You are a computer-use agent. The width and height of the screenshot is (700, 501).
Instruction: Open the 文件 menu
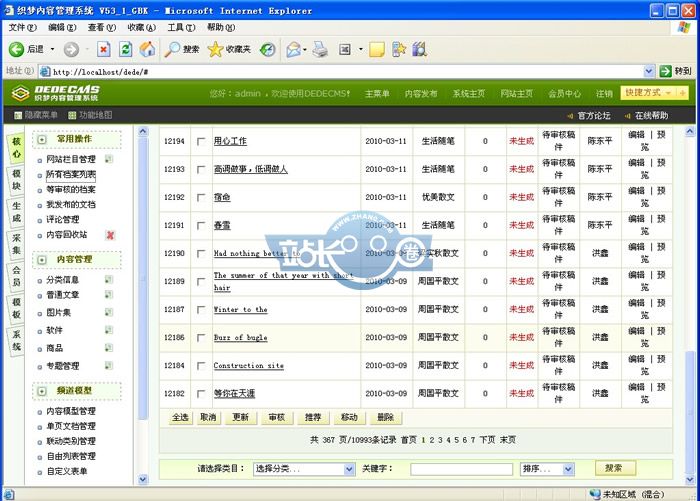(x=22, y=27)
